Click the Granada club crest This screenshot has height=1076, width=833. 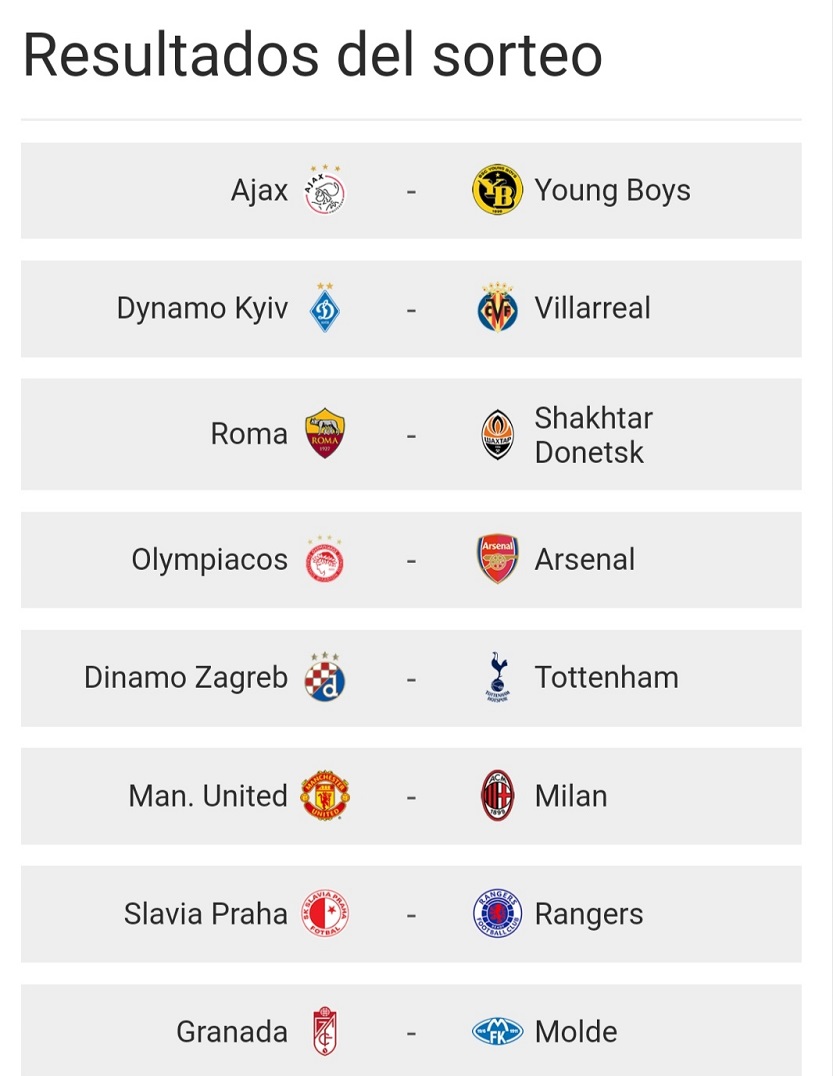[325, 1031]
